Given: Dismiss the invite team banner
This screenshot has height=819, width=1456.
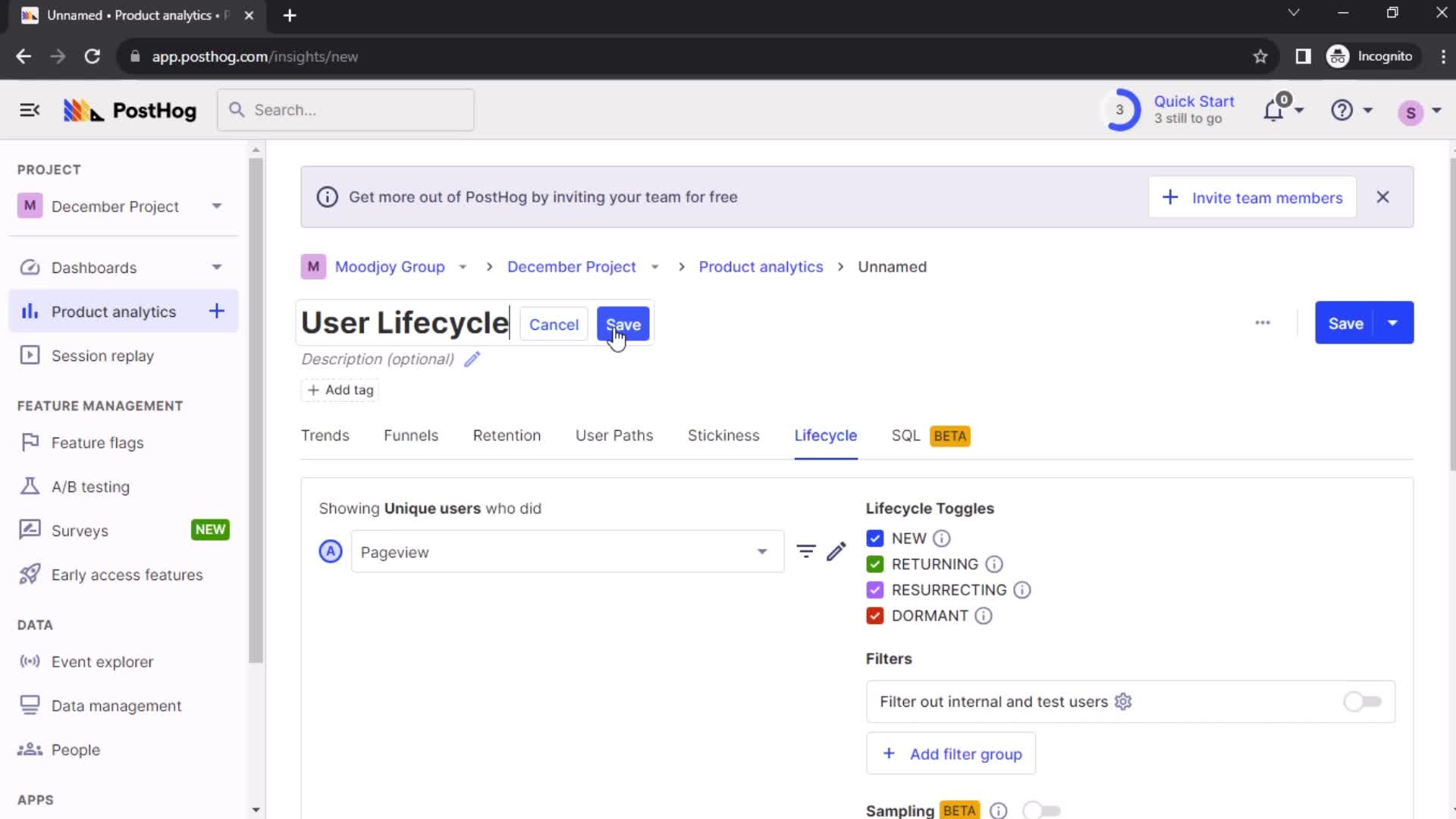Looking at the screenshot, I should coord(1382,197).
